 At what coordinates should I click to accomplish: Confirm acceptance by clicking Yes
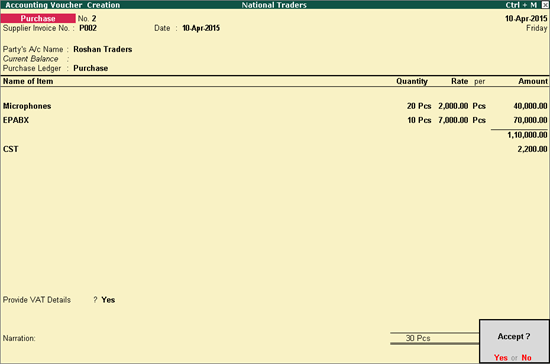tap(501, 357)
